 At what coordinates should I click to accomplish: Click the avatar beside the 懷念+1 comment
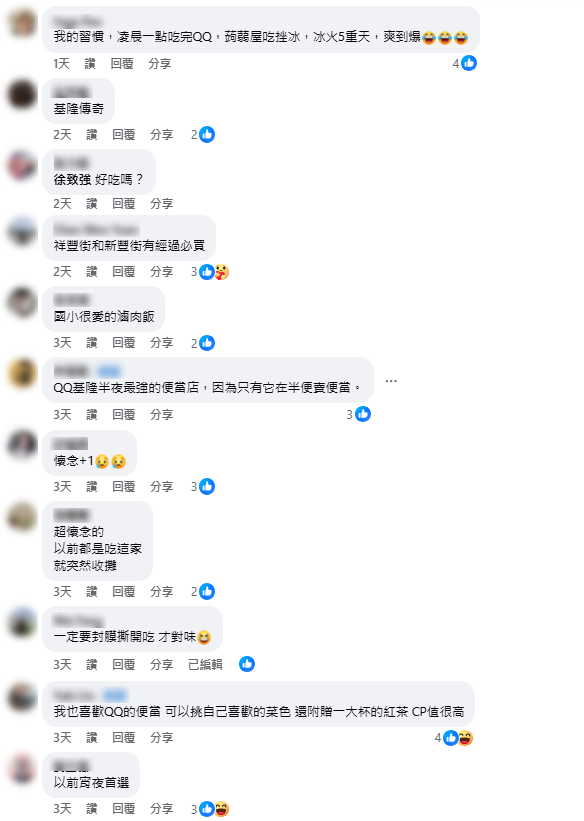click(x=22, y=445)
